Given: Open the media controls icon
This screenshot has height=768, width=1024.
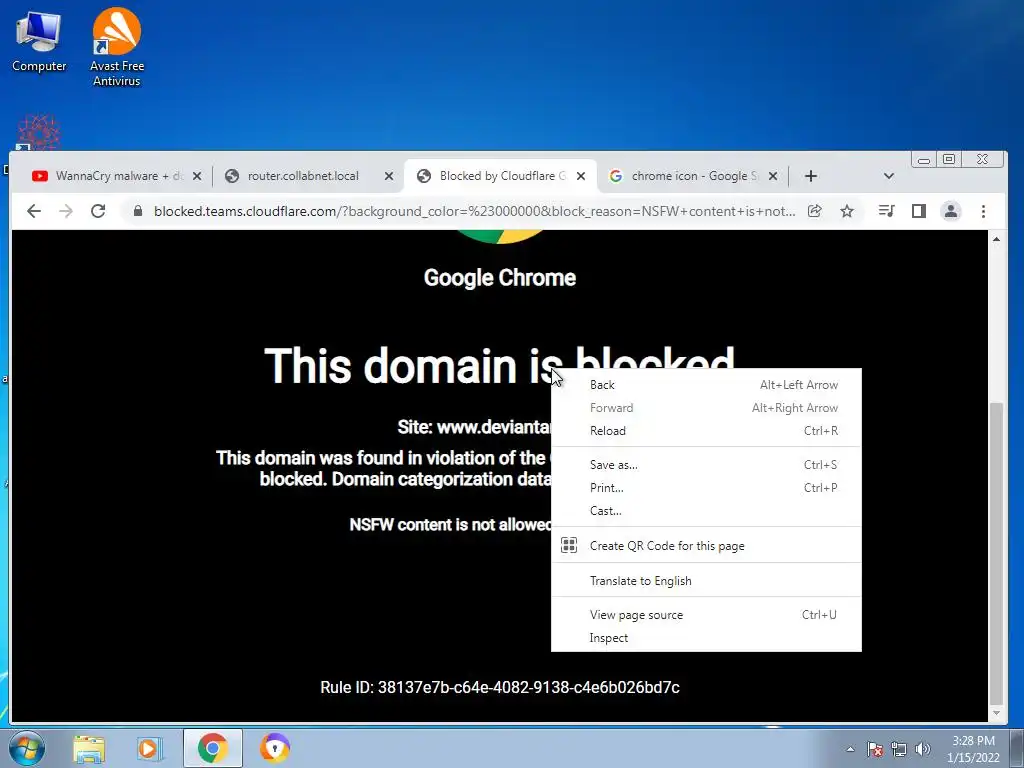Looking at the screenshot, I should click(x=886, y=211).
